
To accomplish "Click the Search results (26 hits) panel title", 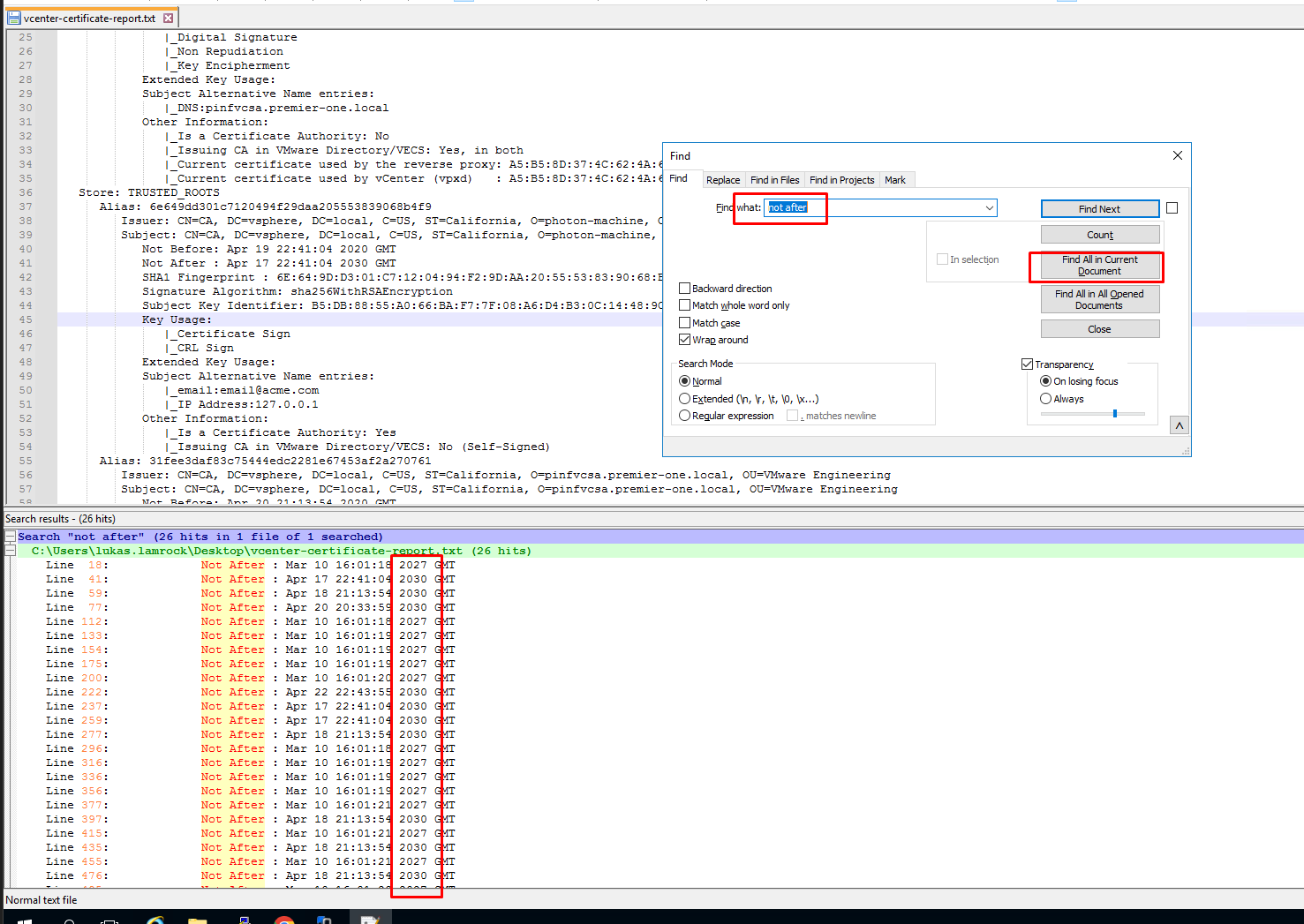I will (x=60, y=519).
